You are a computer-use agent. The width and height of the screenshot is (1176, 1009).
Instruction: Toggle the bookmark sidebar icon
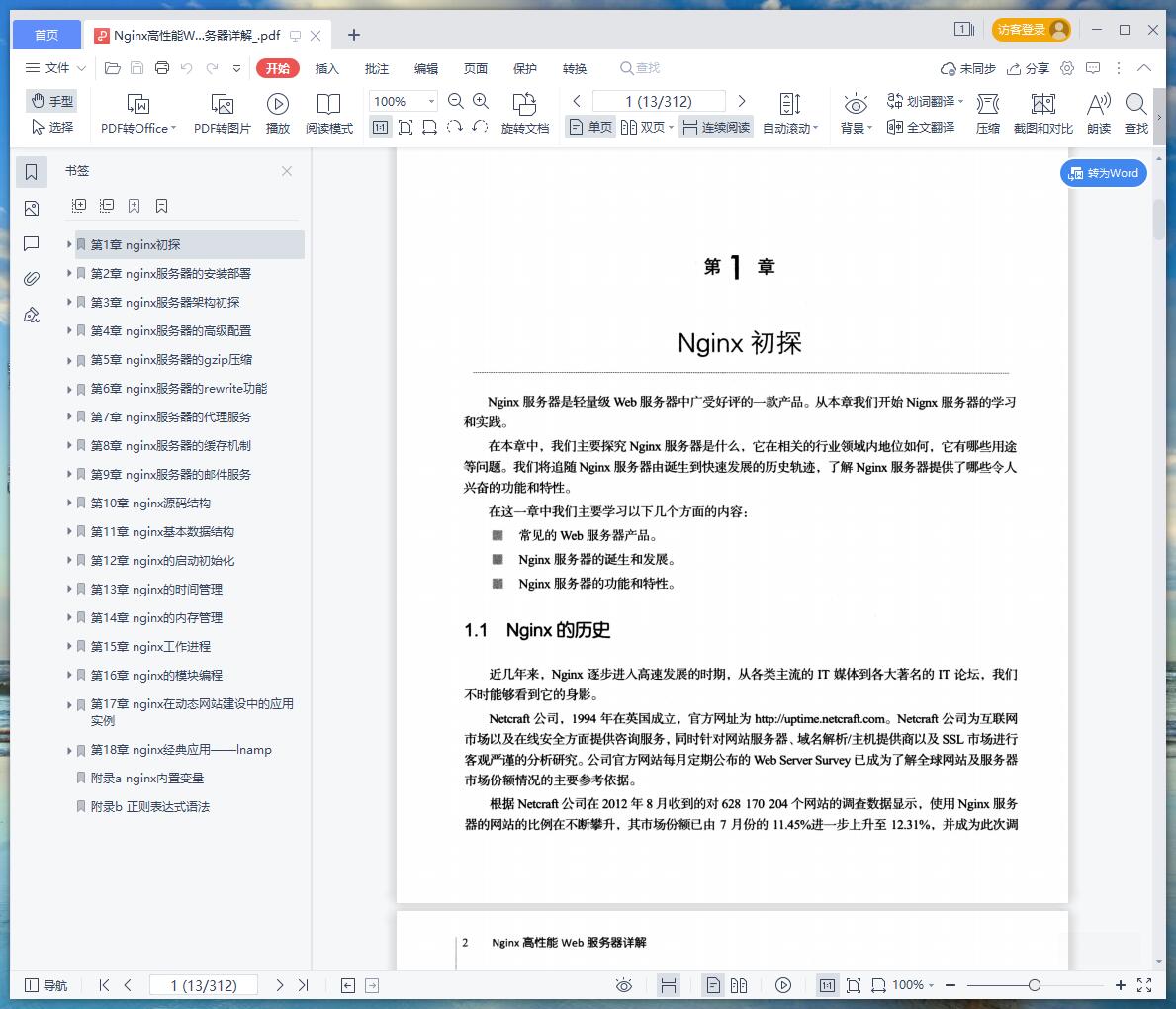pyautogui.click(x=32, y=172)
